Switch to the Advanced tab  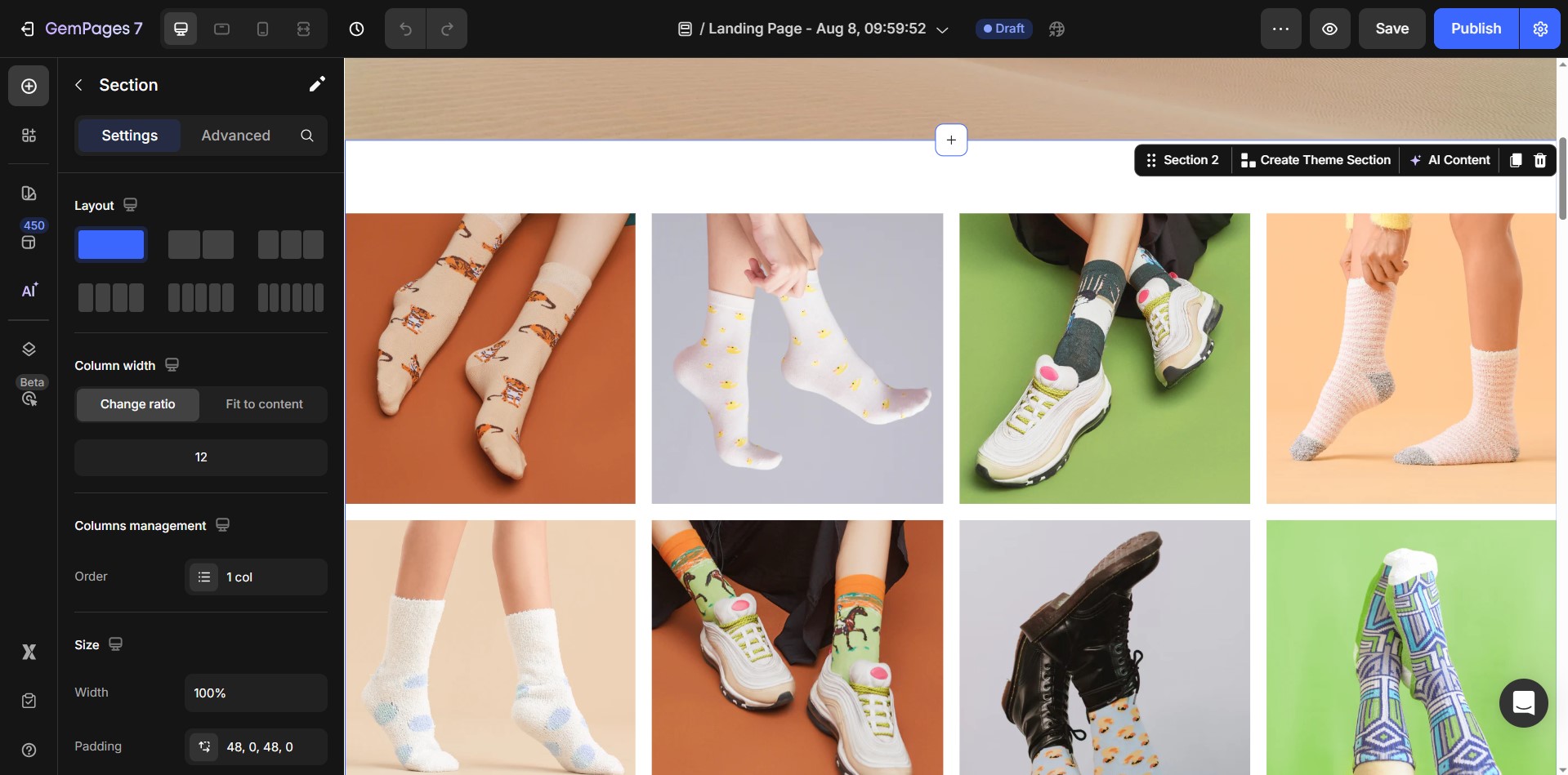click(235, 136)
